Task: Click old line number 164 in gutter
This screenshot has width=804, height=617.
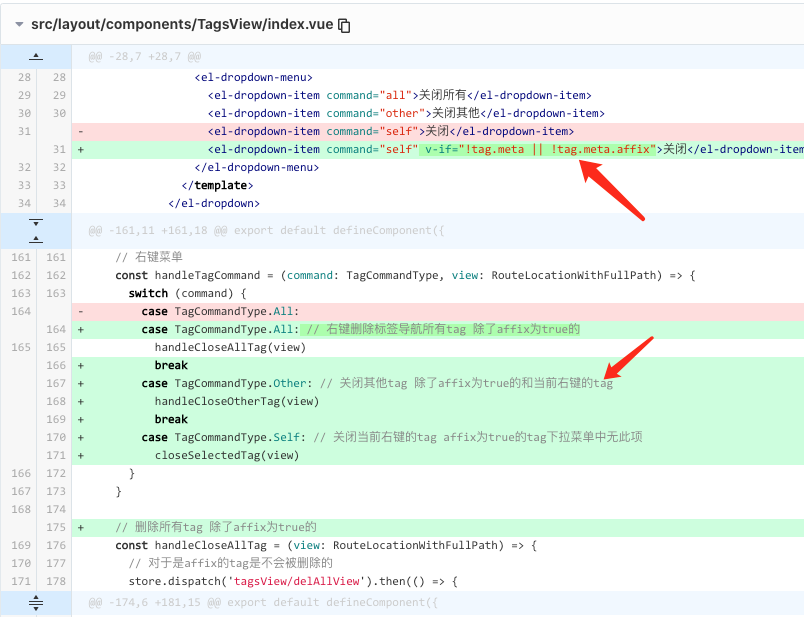Action: 21,312
